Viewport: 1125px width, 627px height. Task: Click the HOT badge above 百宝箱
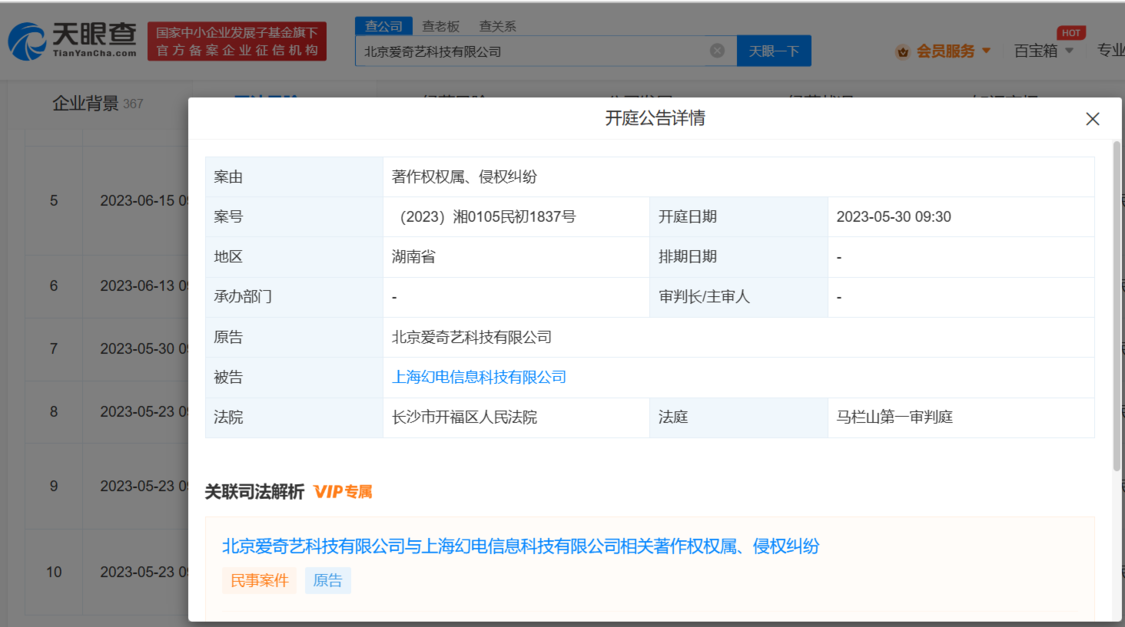1070,33
